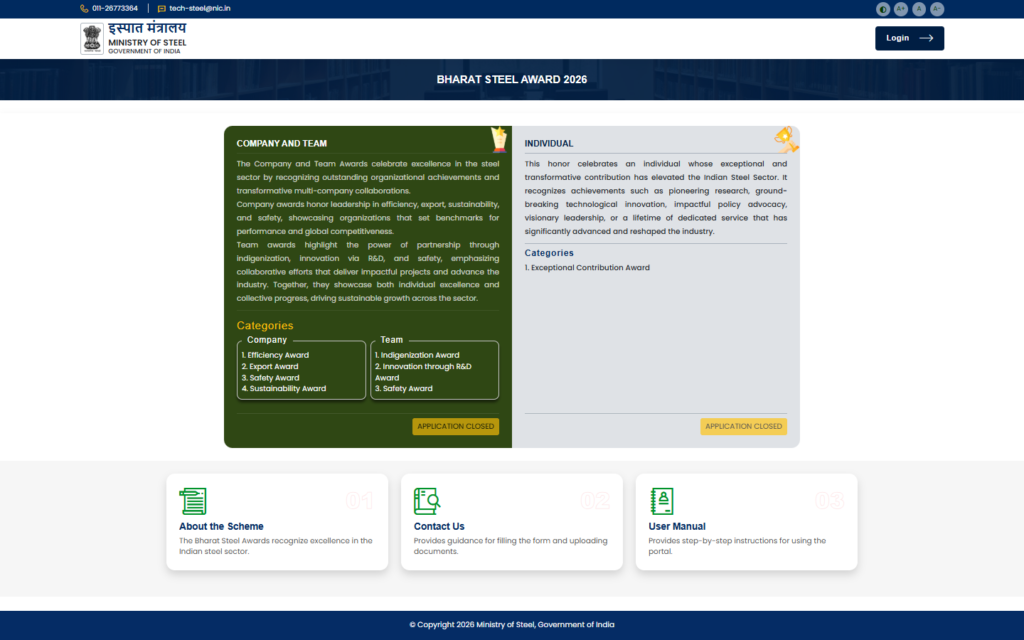Decrease font size with A- button
The width and height of the screenshot is (1024, 640).
[937, 9]
